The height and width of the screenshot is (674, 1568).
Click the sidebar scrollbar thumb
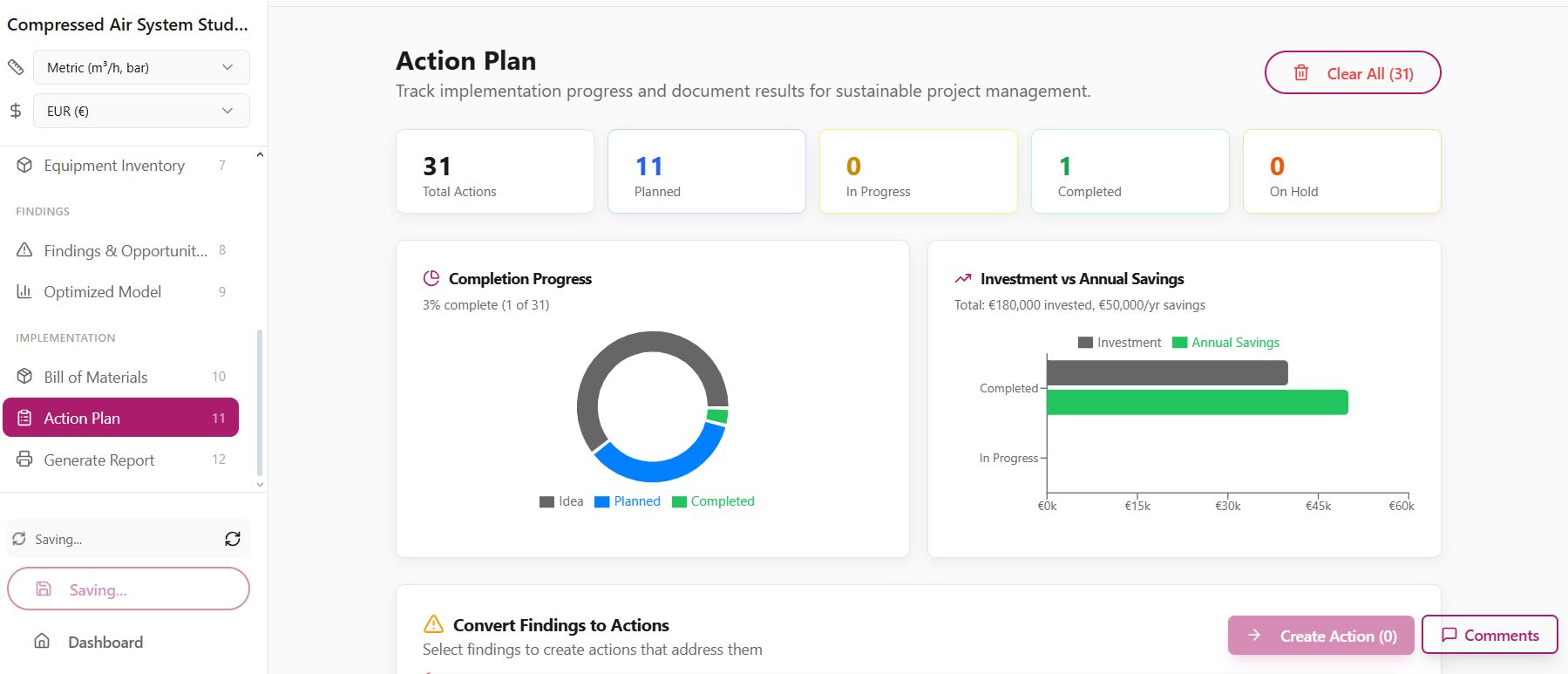260,402
